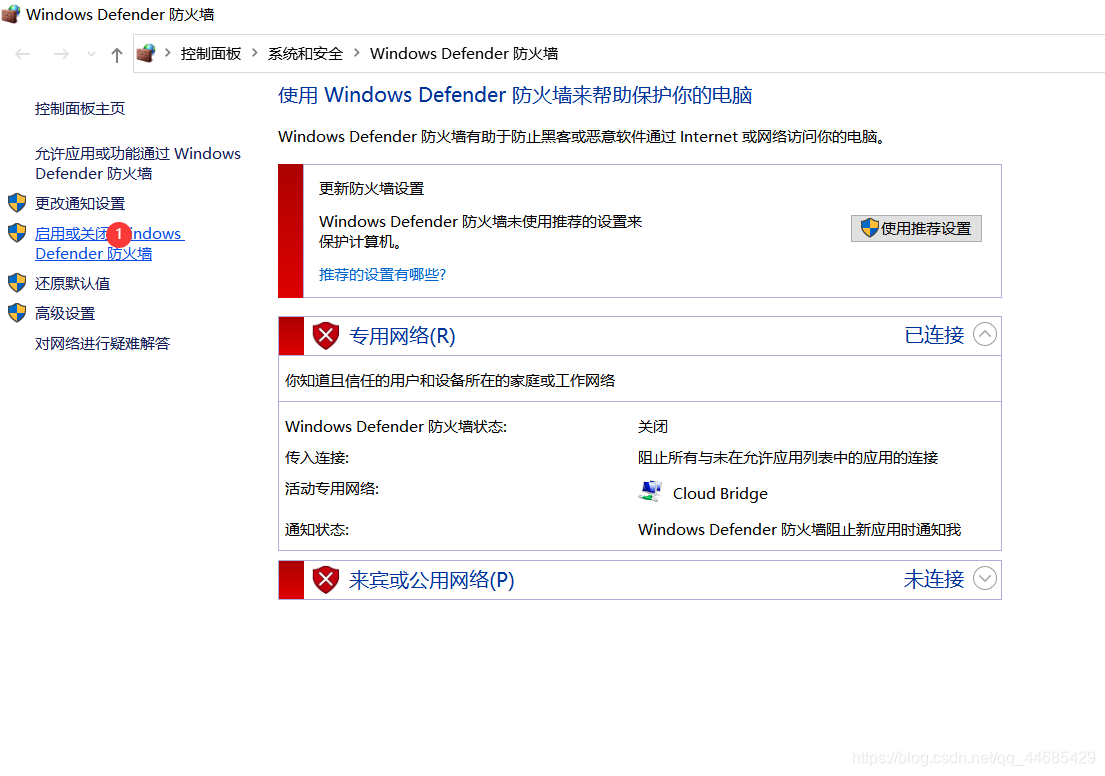The height and width of the screenshot is (776, 1105).
Task: Click the 更新防火墙设置 heading text
Action: pyautogui.click(x=371, y=189)
